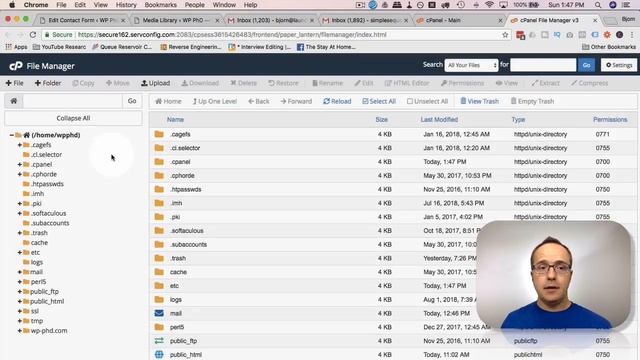Click Unselect All files

tap(427, 101)
